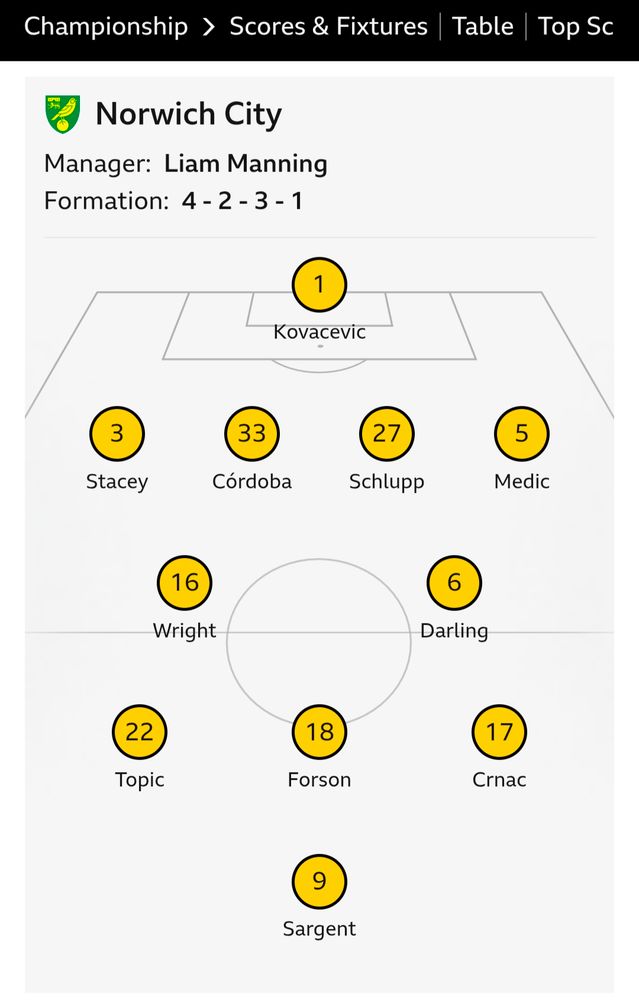Click manager name Liam Manning

[247, 164]
